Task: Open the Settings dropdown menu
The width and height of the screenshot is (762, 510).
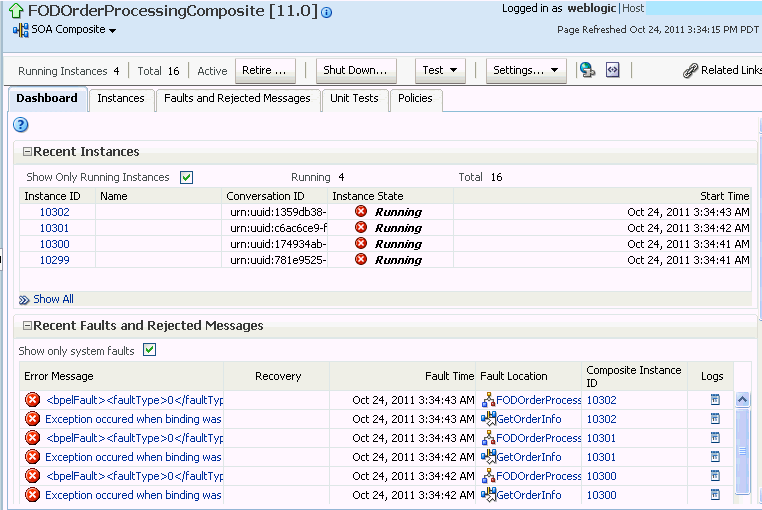Action: pyautogui.click(x=526, y=71)
